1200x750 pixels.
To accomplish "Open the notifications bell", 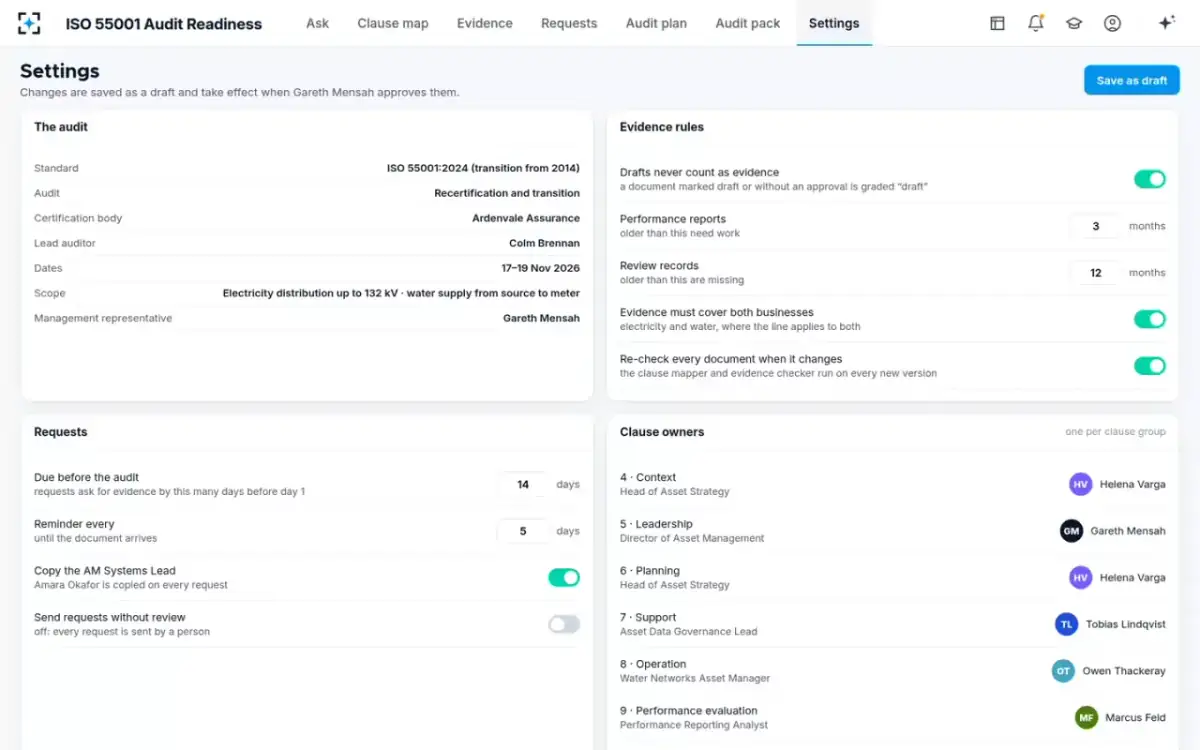I will click(x=1036, y=23).
